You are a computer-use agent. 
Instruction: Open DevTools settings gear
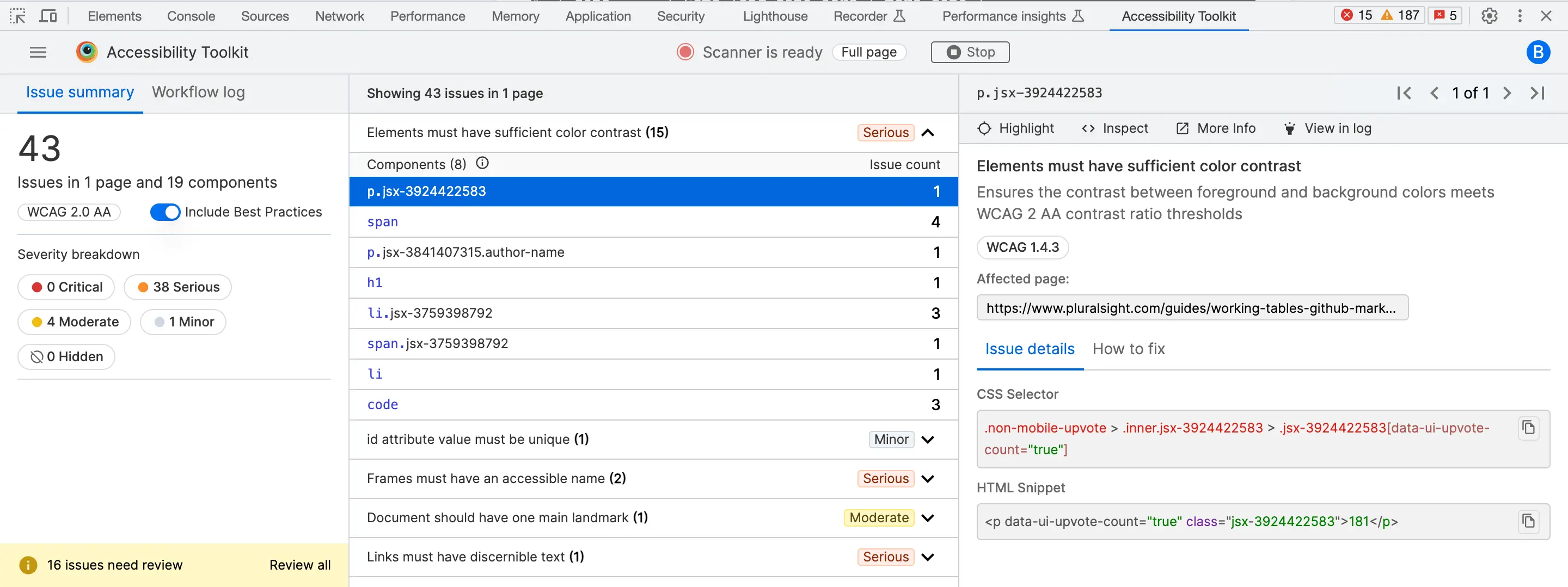[1489, 16]
